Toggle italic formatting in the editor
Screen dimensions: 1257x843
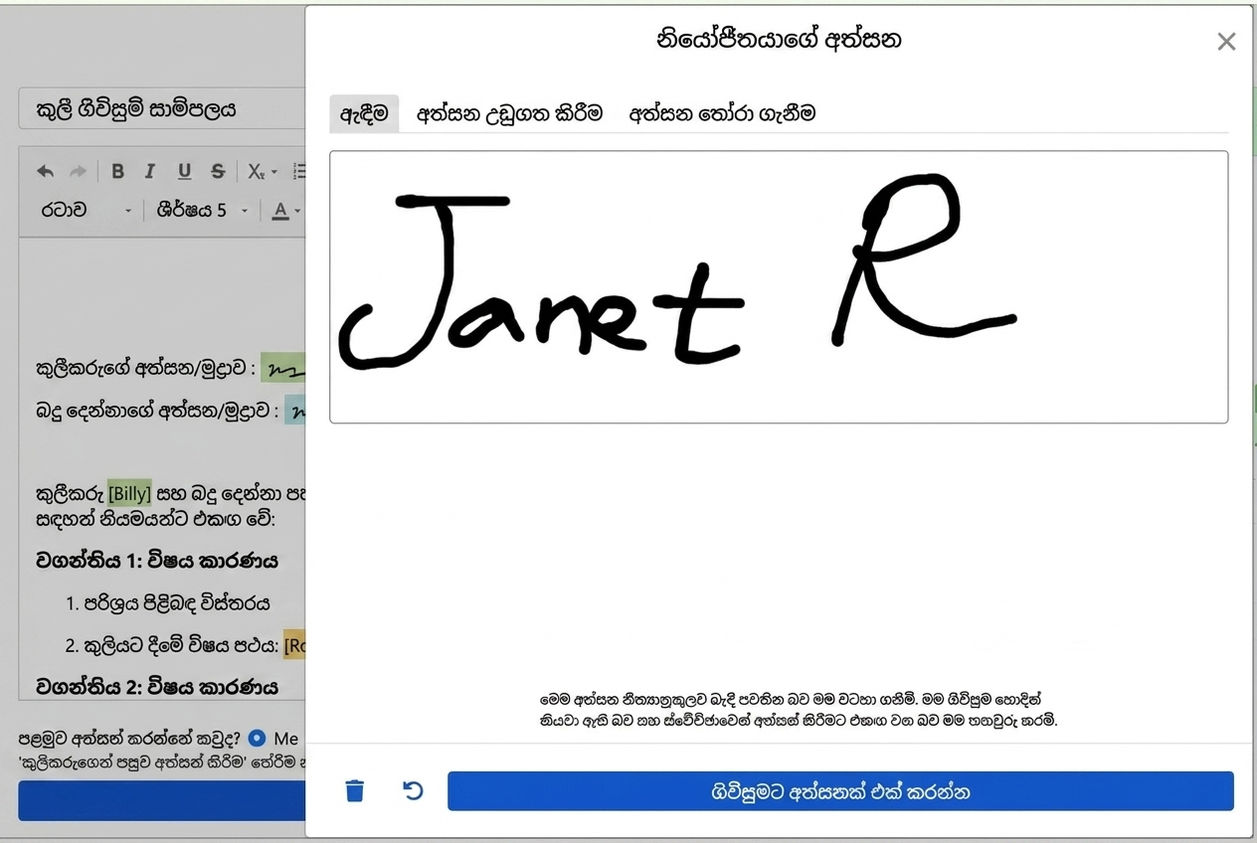150,171
